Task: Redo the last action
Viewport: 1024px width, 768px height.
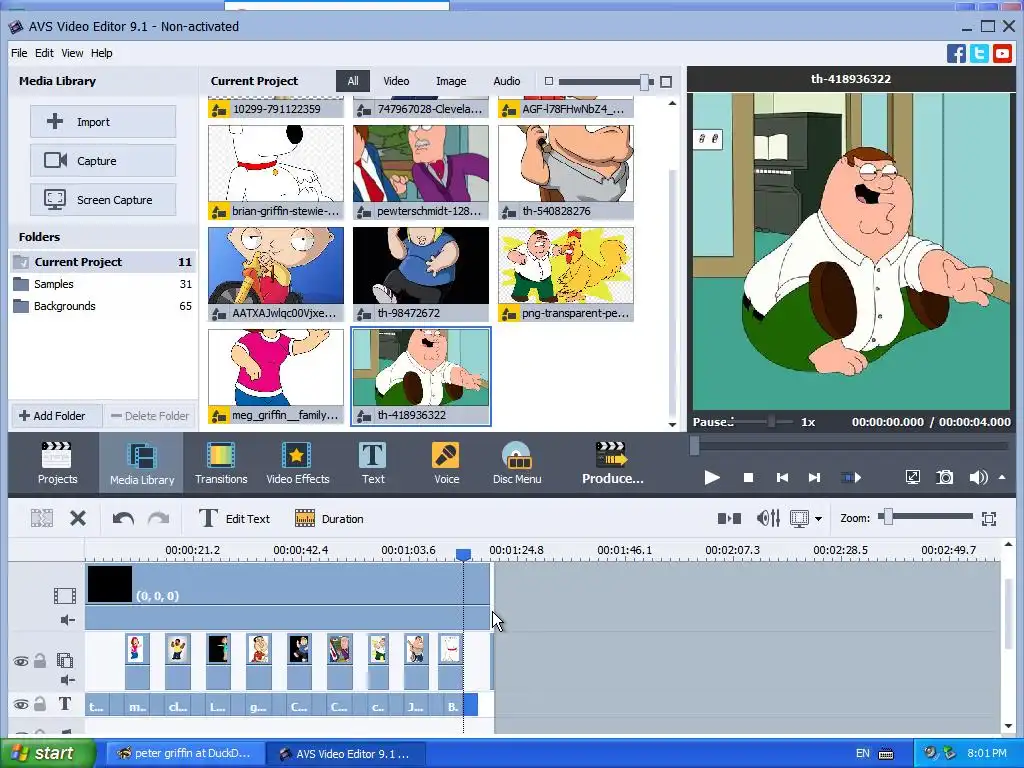Action: pyautogui.click(x=158, y=519)
